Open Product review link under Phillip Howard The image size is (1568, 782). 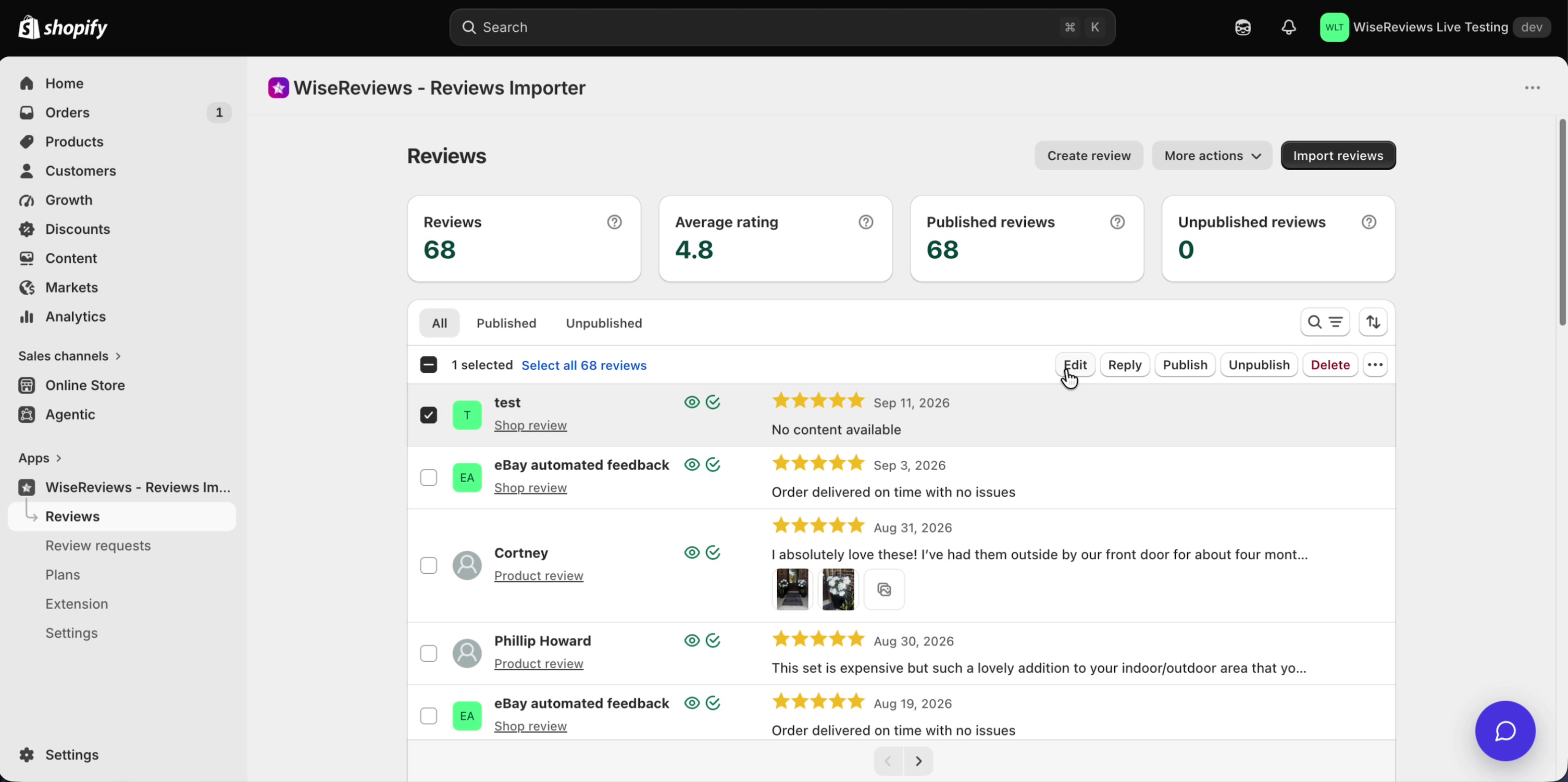pyautogui.click(x=539, y=663)
